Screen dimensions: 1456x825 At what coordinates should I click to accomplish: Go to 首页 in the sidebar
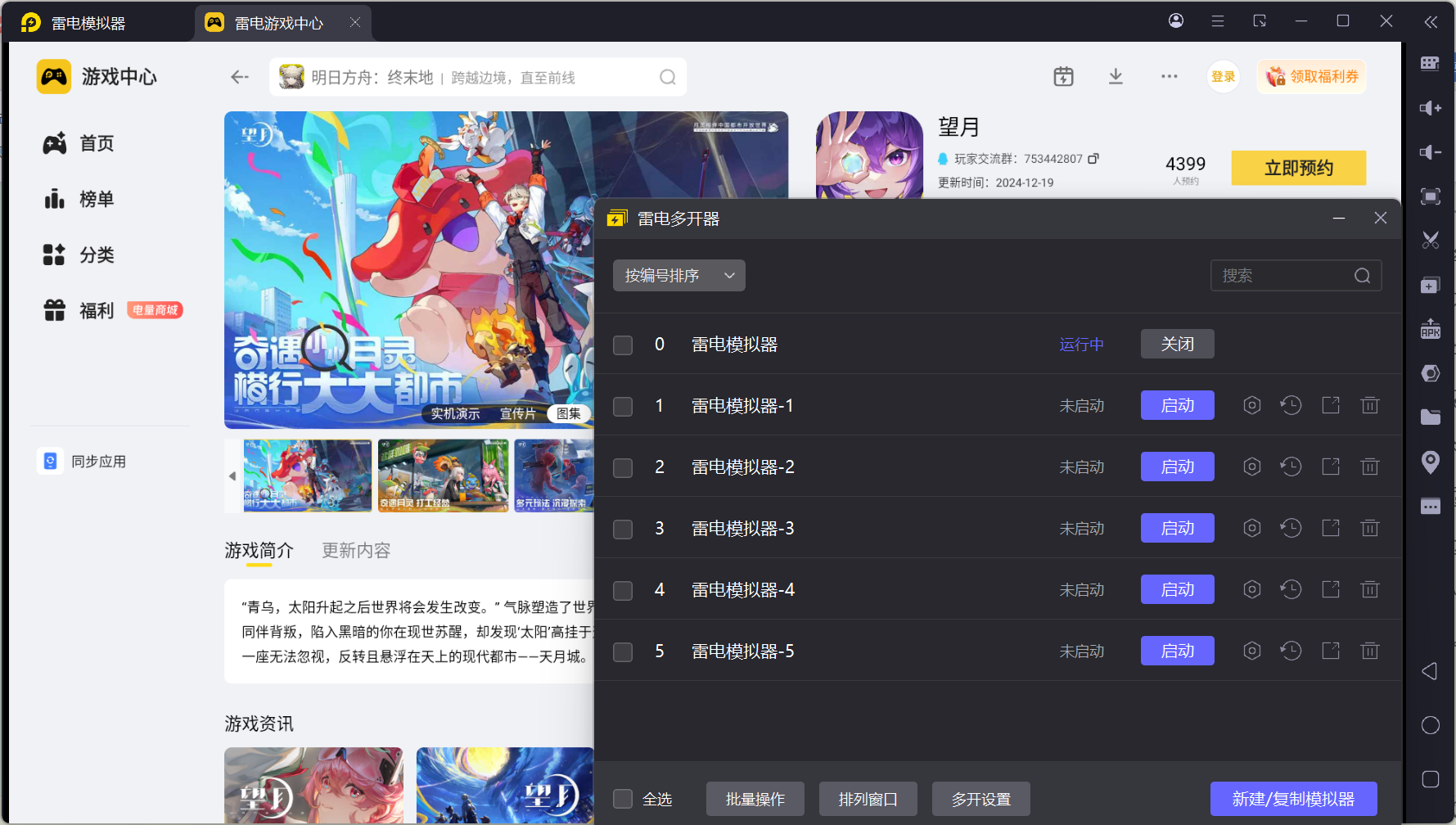coord(79,143)
